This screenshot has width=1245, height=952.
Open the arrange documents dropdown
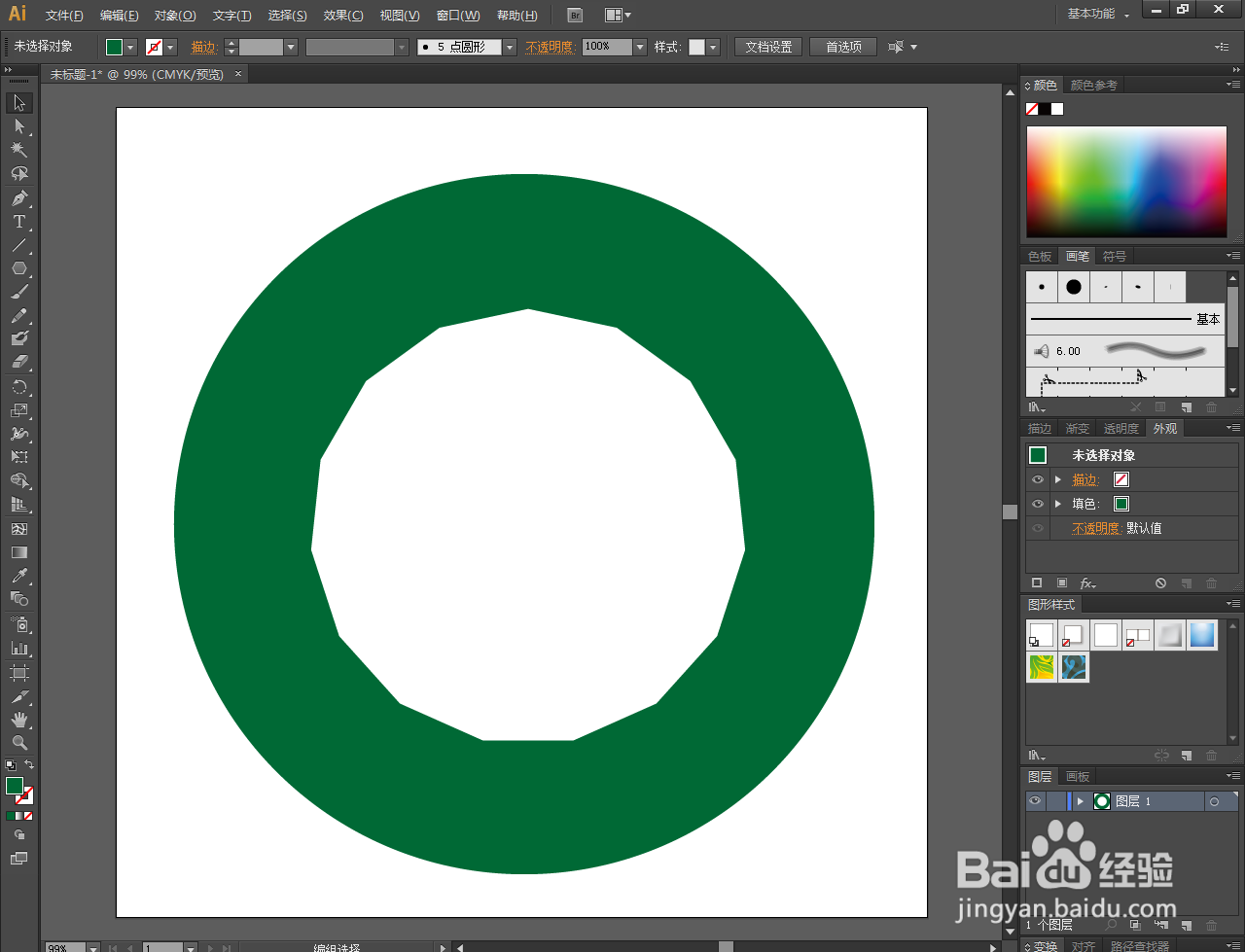pos(618,16)
